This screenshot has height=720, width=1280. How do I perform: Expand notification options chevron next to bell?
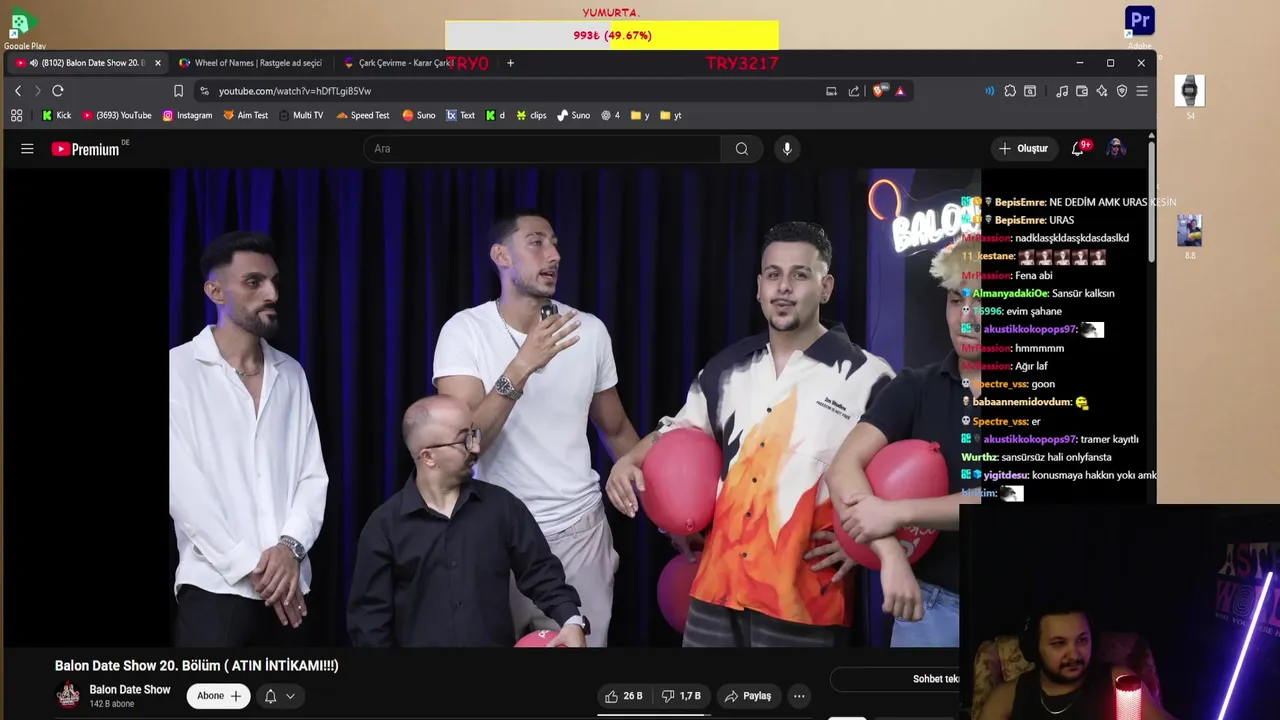[x=290, y=696]
